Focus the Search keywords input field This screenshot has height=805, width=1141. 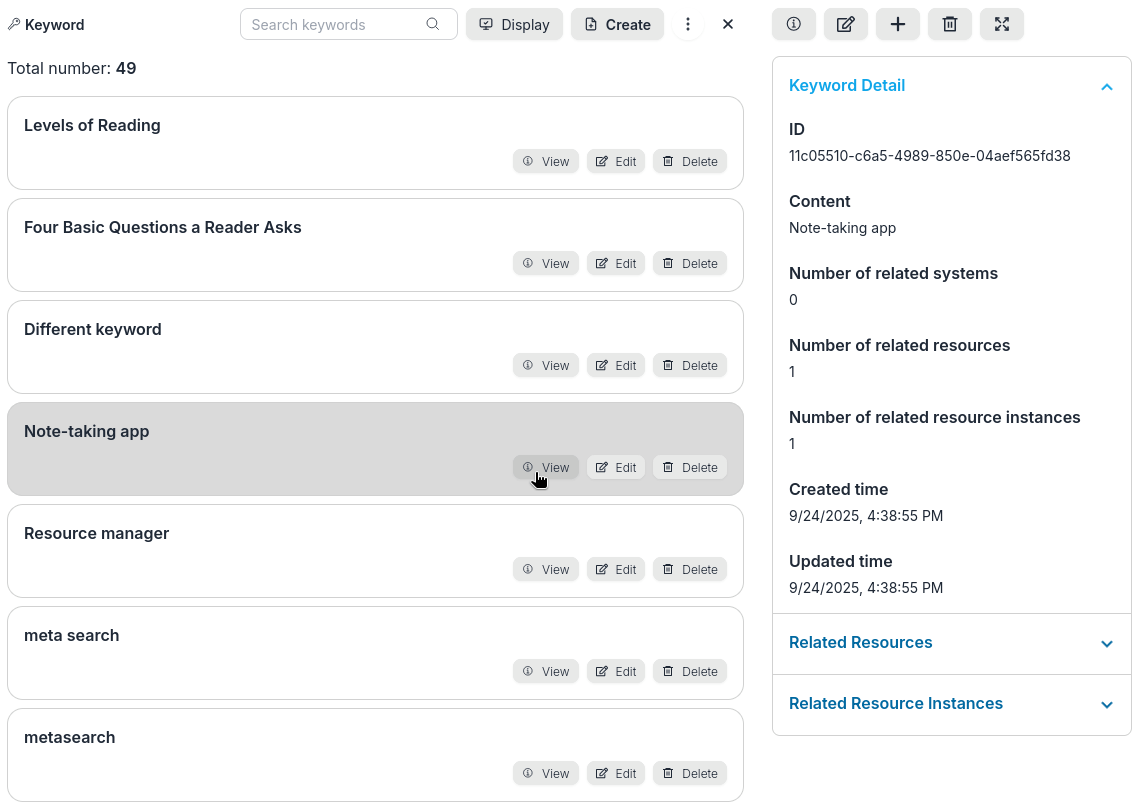[x=335, y=24]
